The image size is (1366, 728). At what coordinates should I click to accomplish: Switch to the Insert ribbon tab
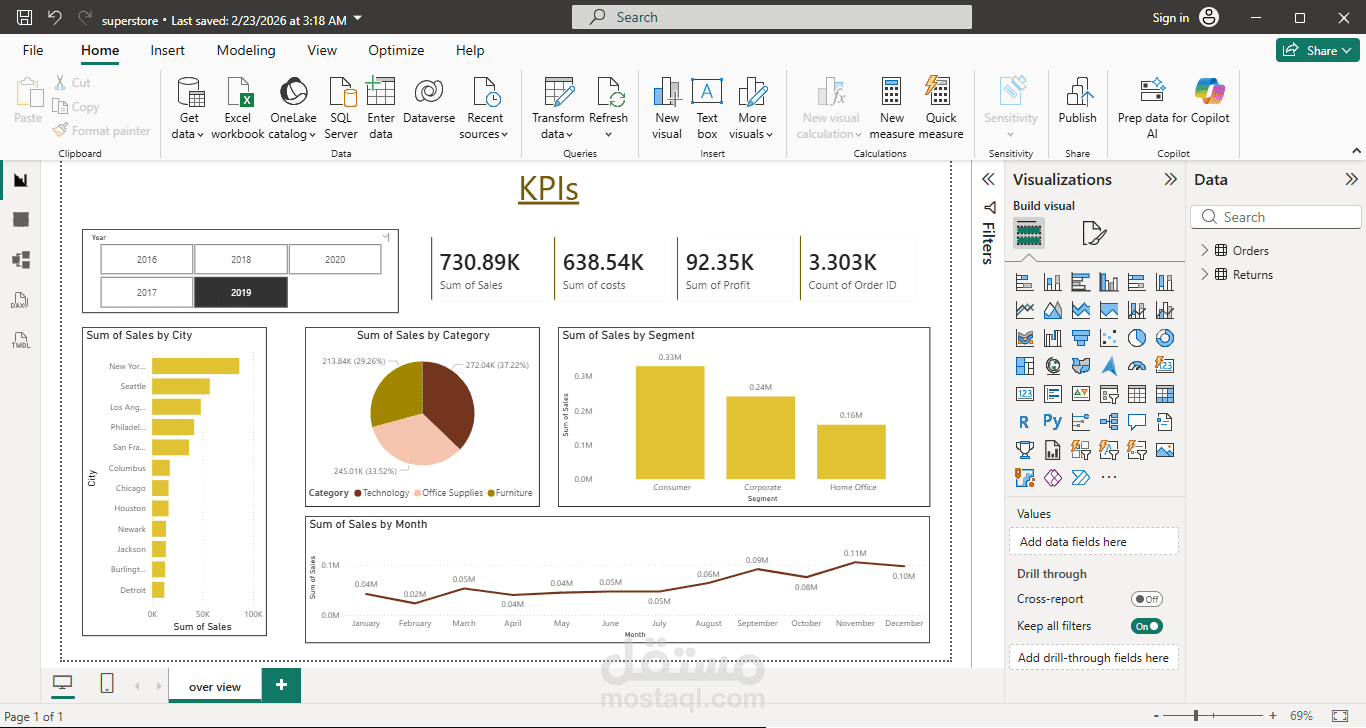pos(167,50)
